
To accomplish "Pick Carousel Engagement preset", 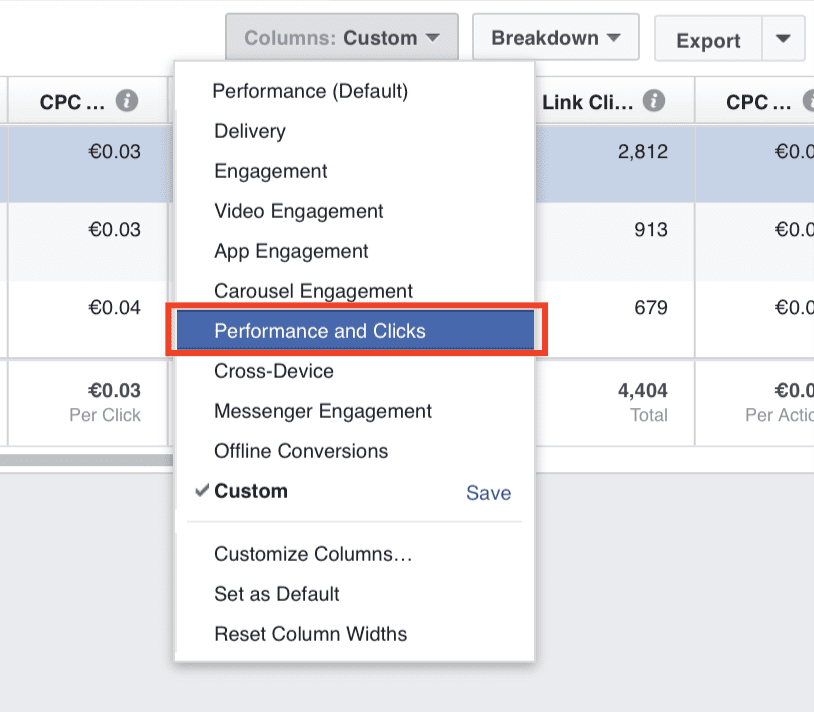I will point(313,291).
